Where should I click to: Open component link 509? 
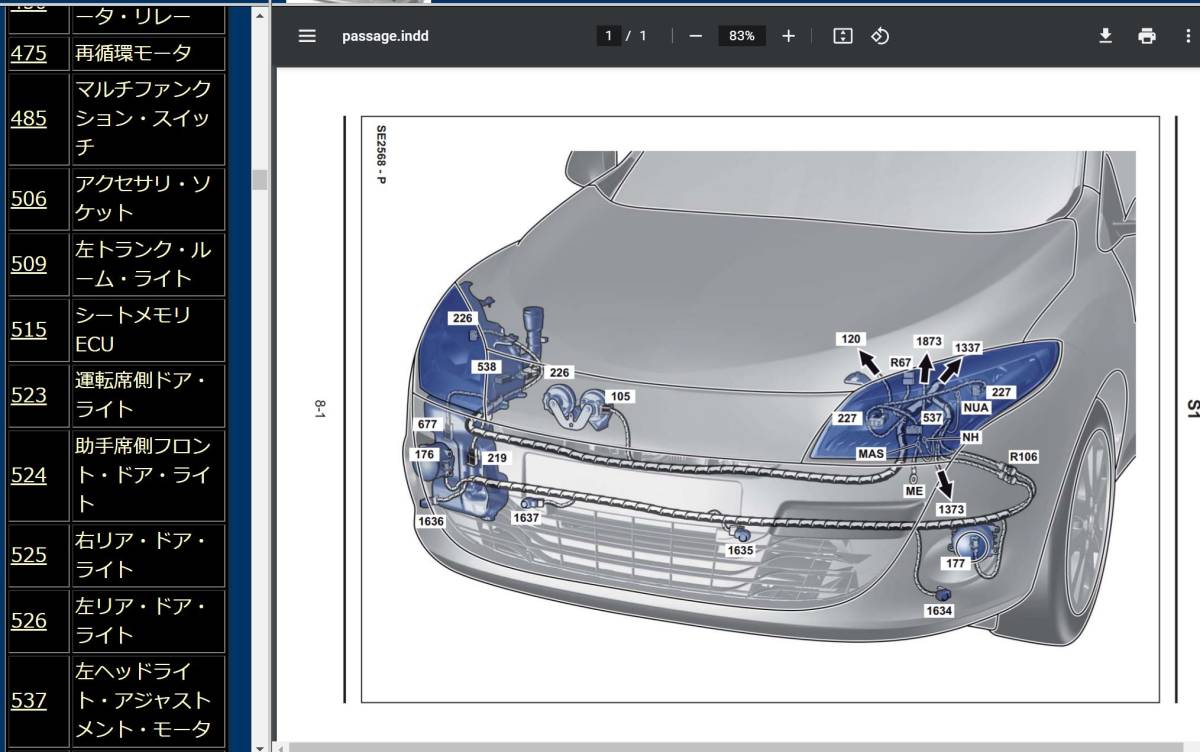(29, 264)
